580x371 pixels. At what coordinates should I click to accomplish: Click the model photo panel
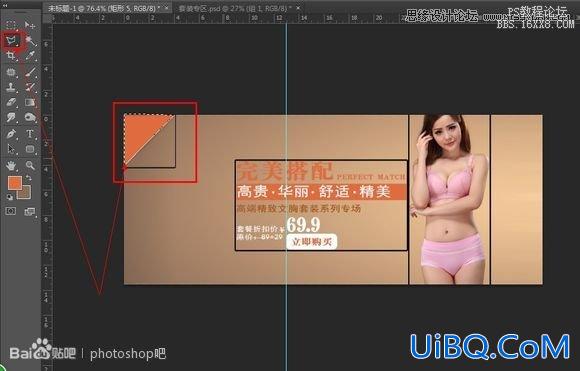(x=449, y=199)
